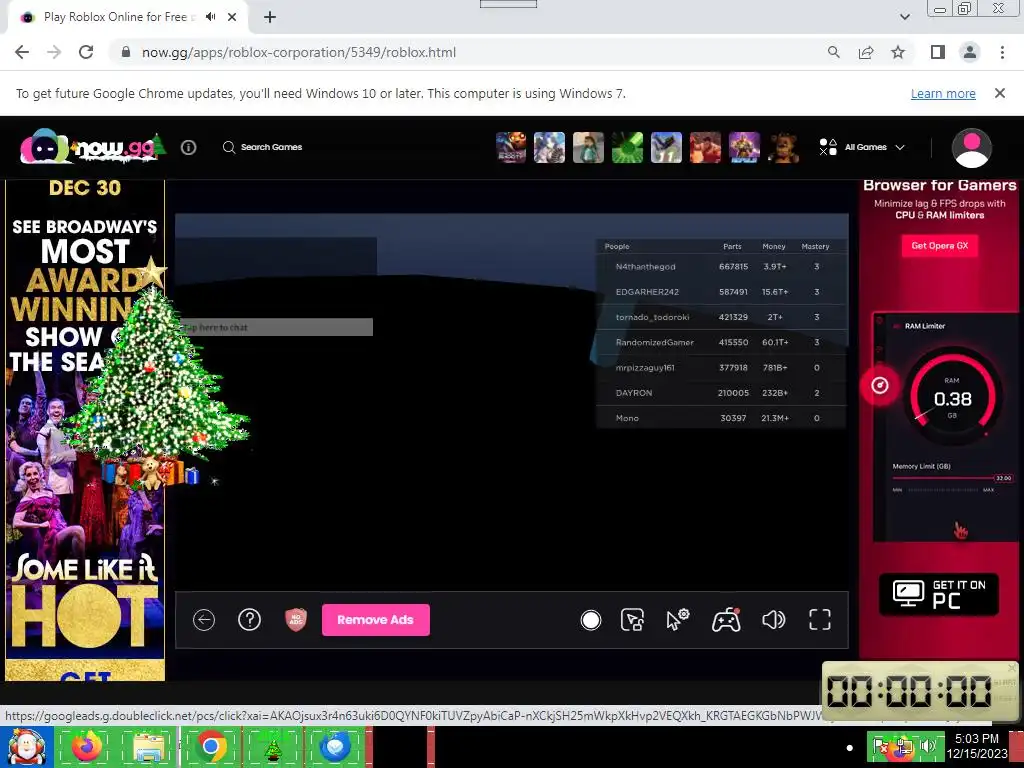Open the green ball game thumbnail
The image size is (1024, 768).
(627, 147)
